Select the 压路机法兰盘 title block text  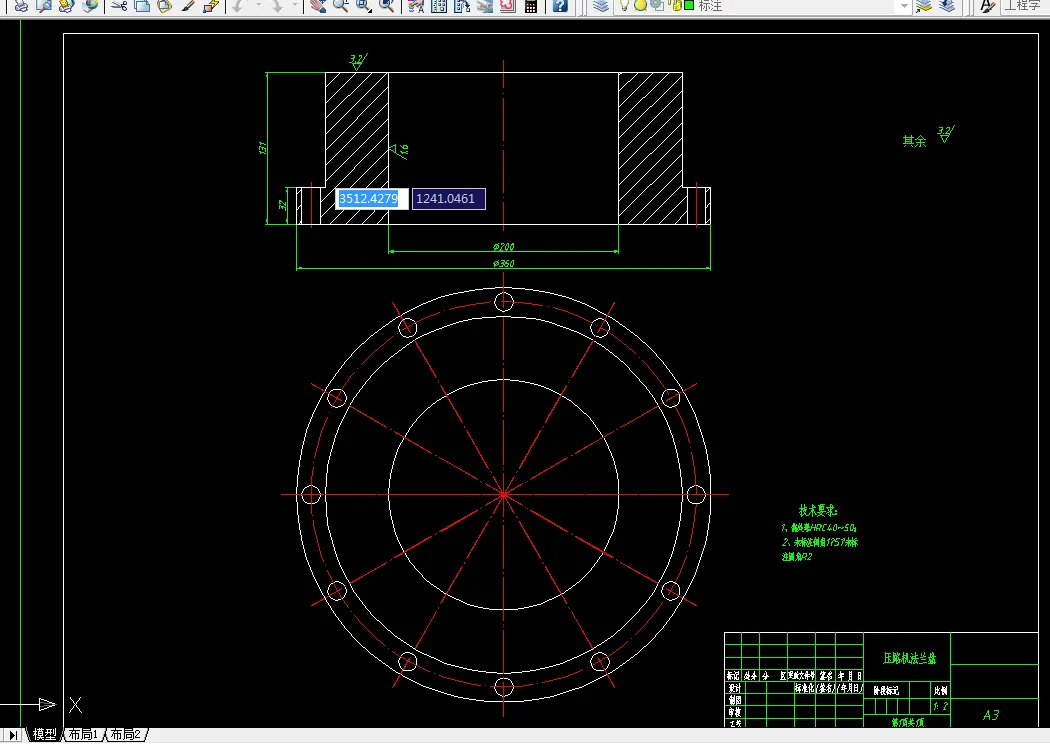[x=909, y=658]
